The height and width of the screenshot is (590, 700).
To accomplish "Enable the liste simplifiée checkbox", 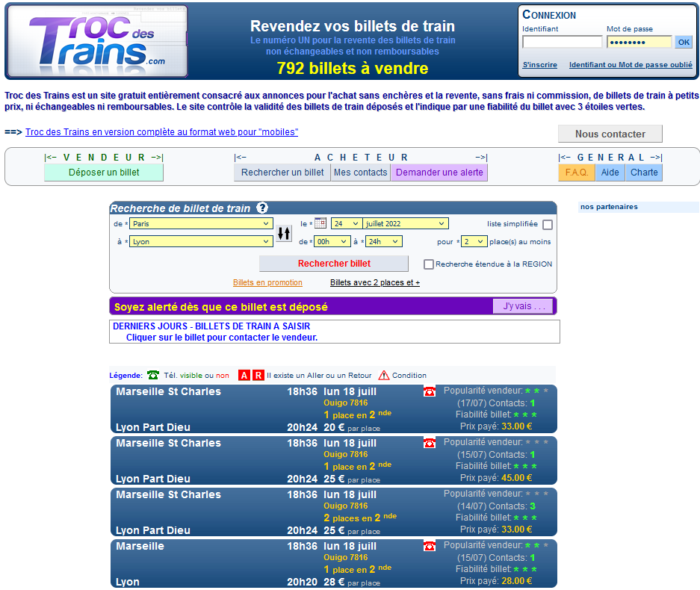I will (547, 225).
